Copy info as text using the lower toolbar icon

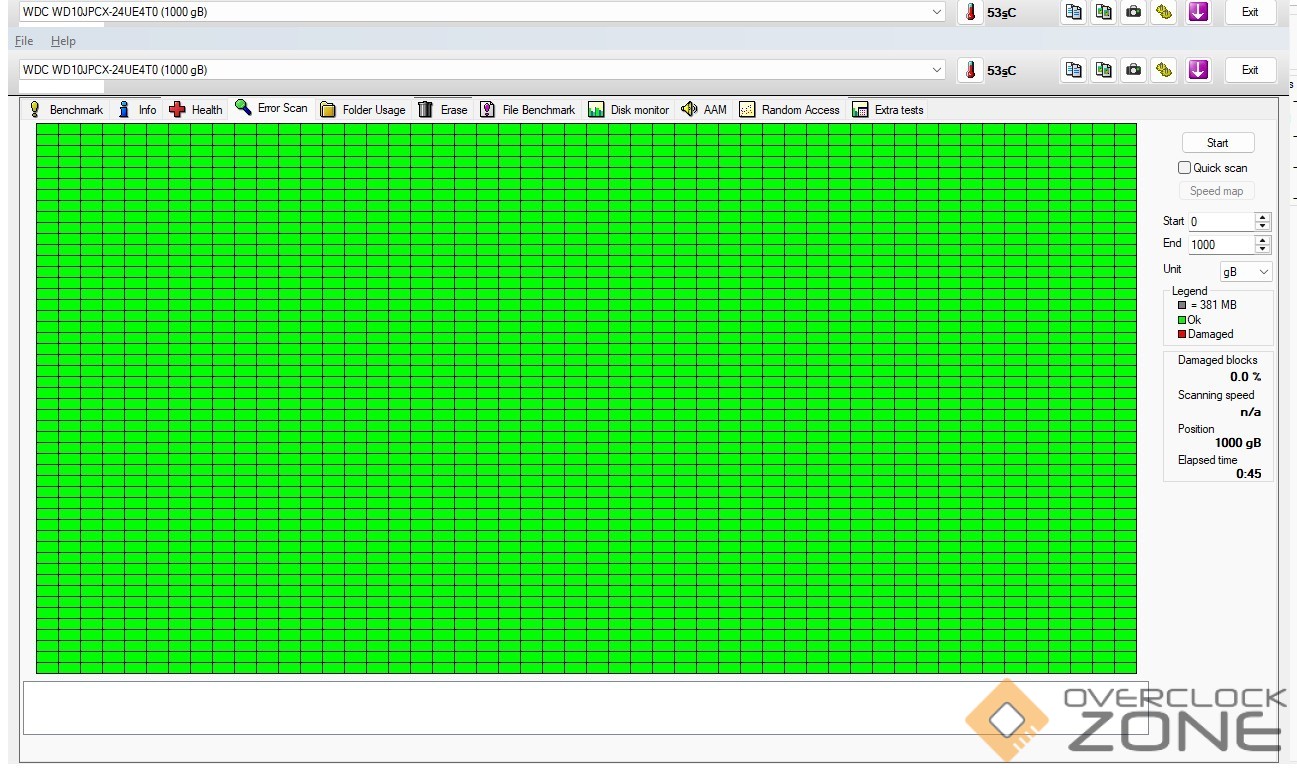click(1073, 70)
